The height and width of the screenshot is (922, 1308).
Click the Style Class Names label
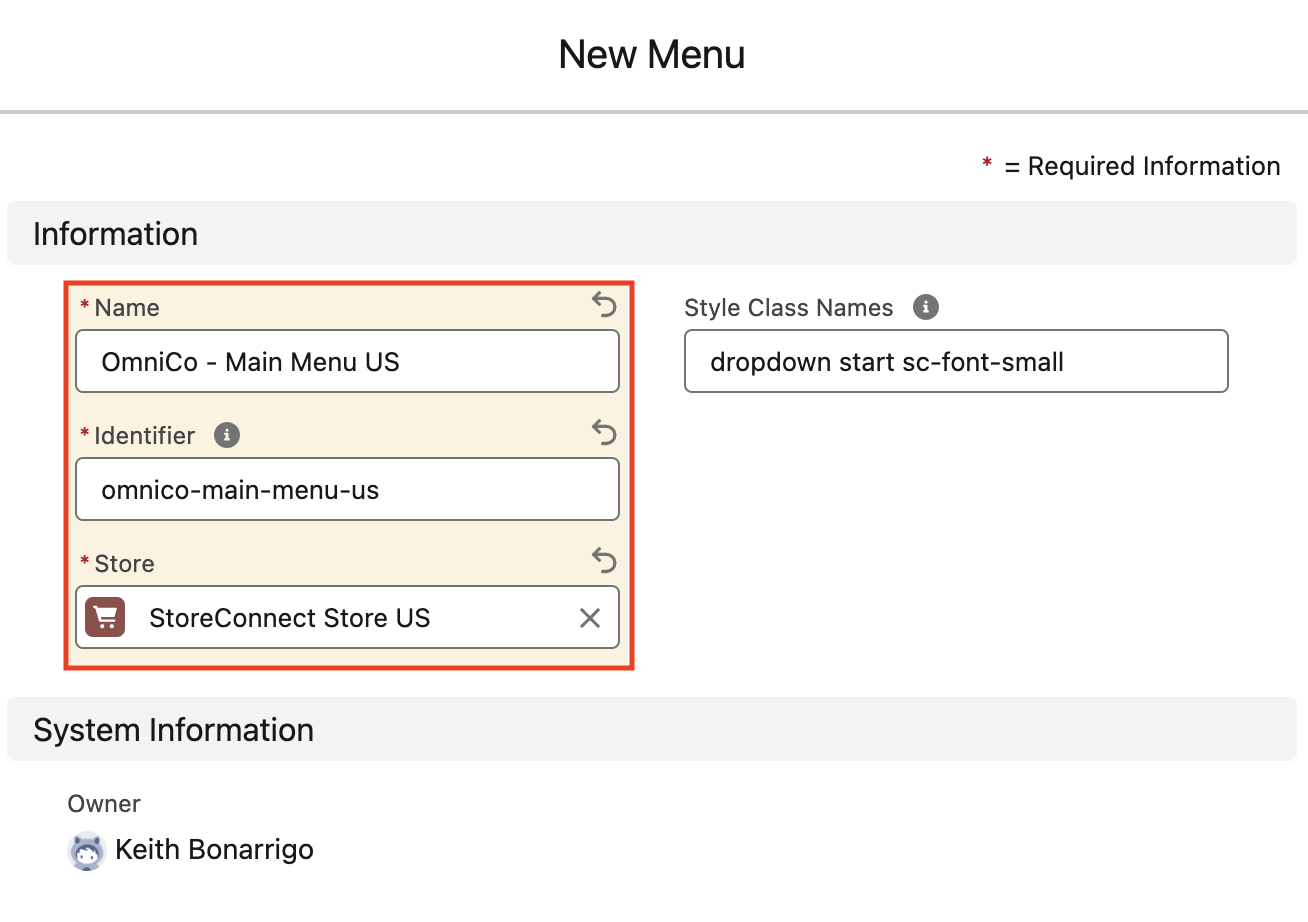pos(789,307)
